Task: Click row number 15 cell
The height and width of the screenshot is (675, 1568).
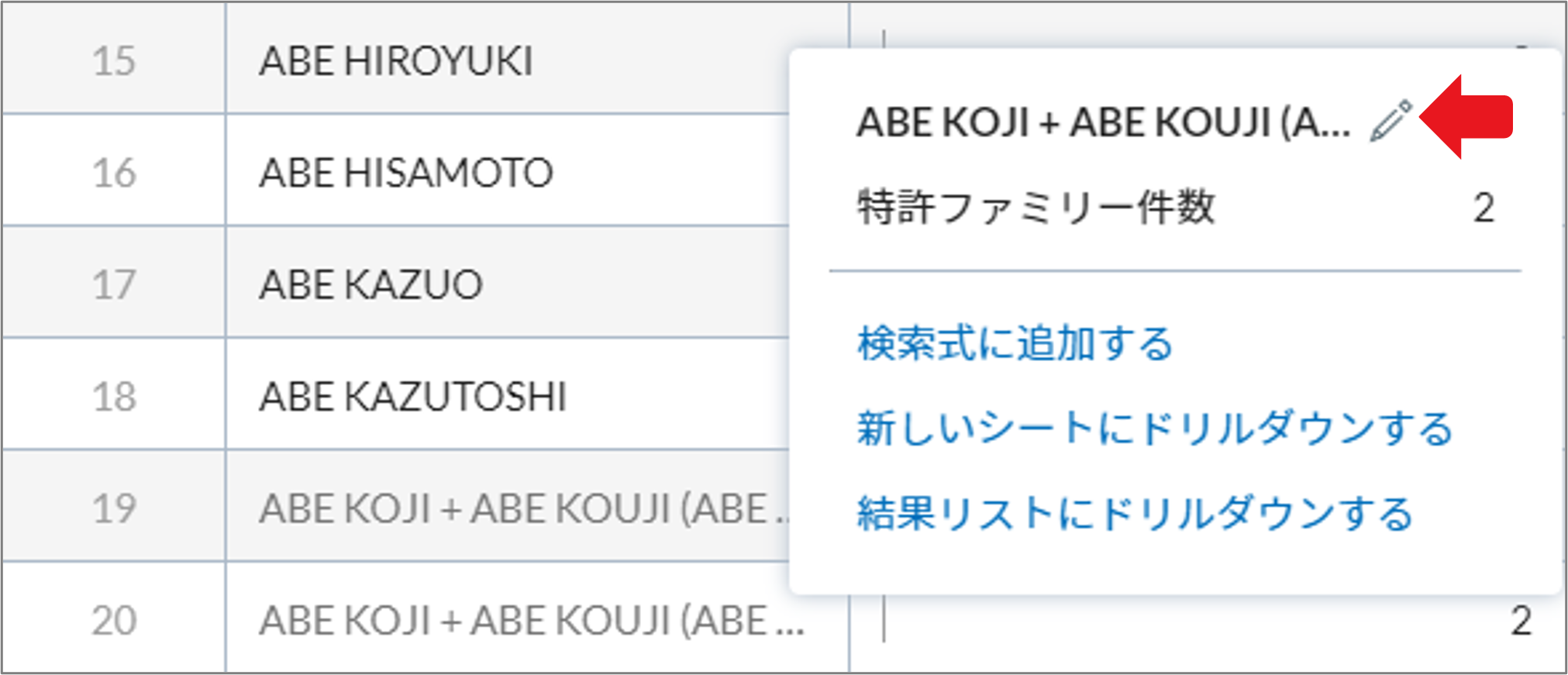Action: pyautogui.click(x=114, y=60)
